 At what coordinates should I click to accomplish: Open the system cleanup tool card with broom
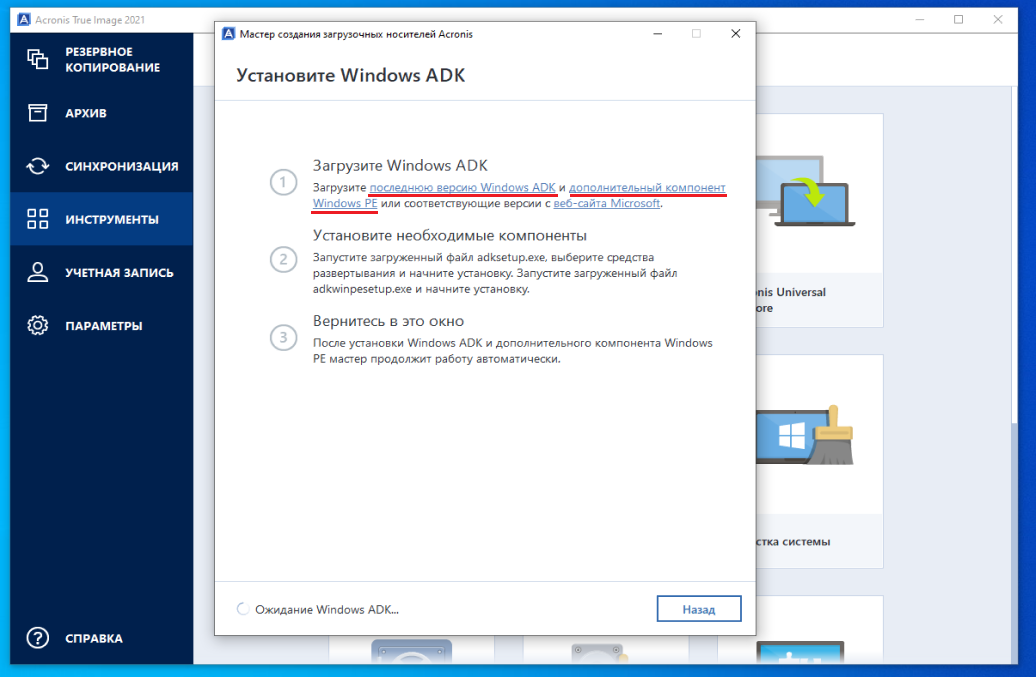pos(819,461)
